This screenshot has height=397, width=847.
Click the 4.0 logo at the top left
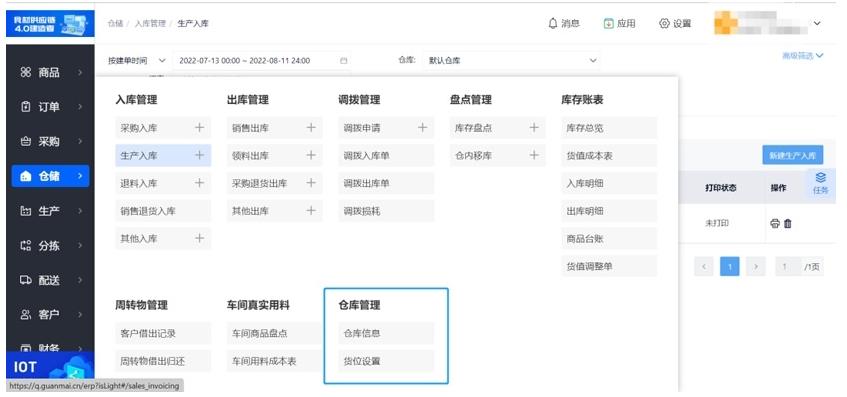[50, 25]
